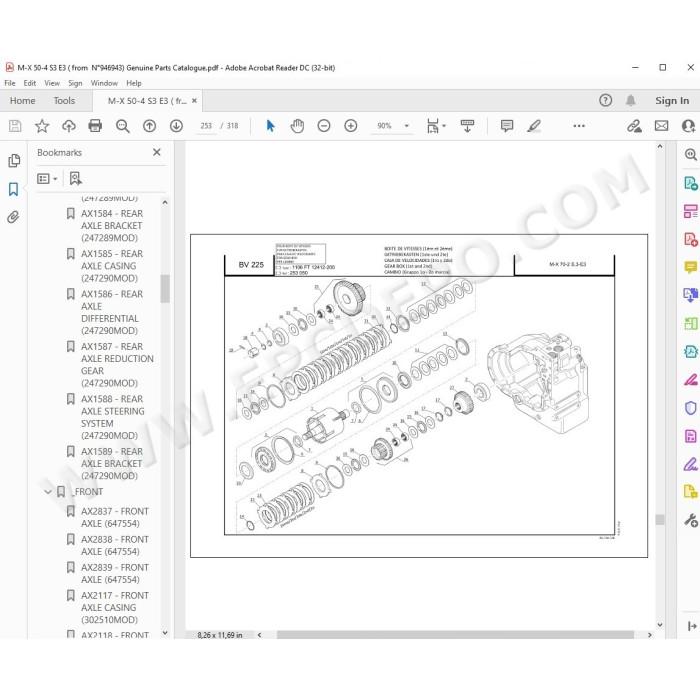
Task: Click the page number field 253
Action: 206,126
